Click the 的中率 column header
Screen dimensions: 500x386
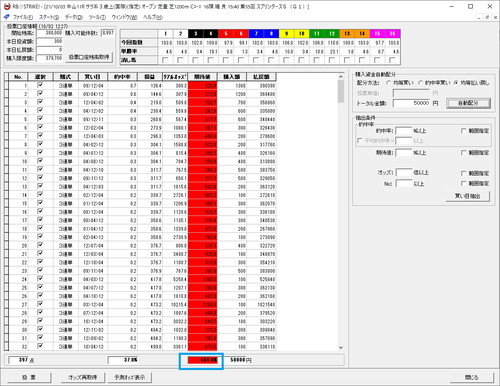pos(122,77)
